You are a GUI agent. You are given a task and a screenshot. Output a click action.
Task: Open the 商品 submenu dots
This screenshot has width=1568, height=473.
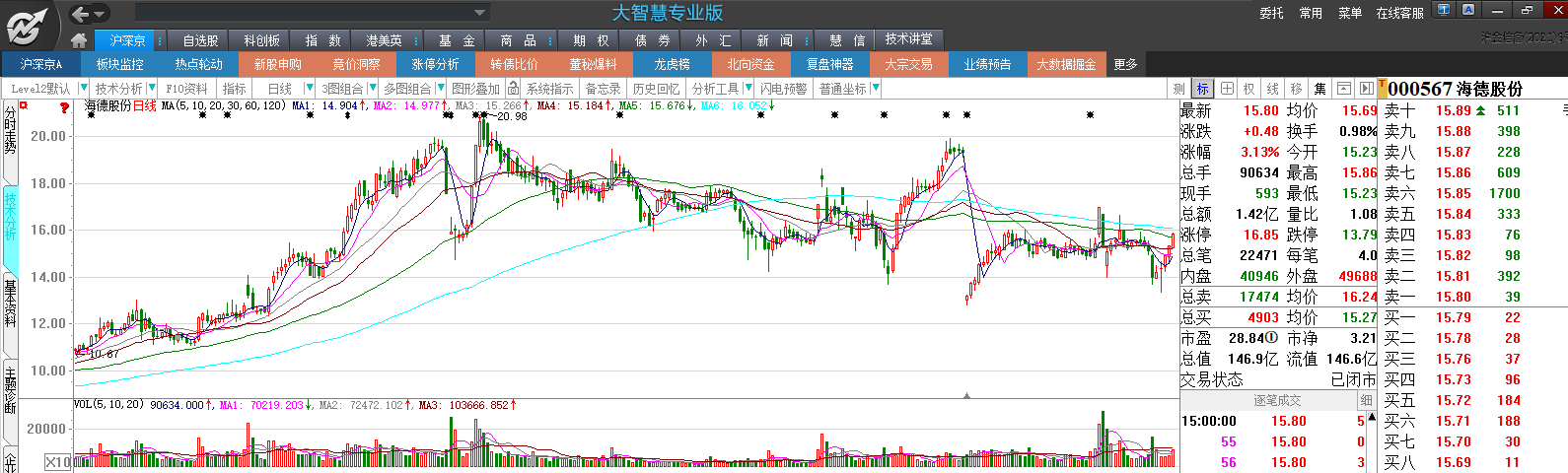click(548, 40)
